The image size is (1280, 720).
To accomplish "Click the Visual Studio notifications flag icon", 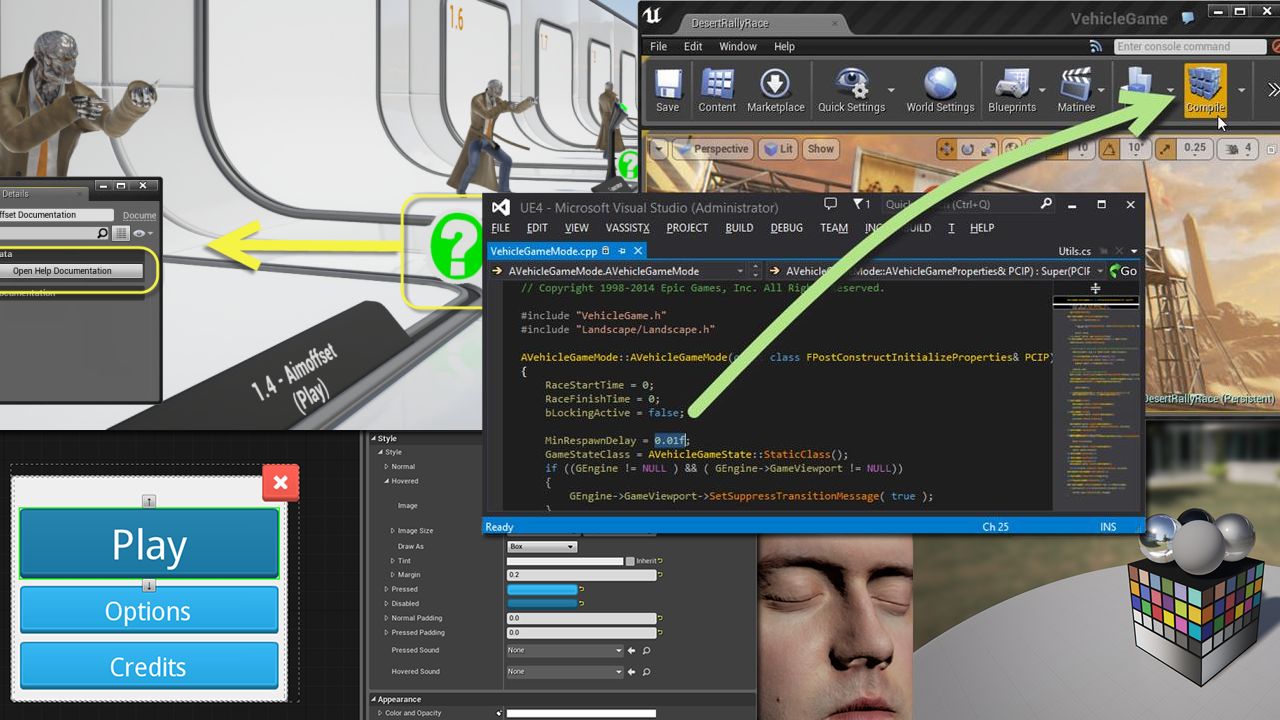I will [x=862, y=204].
